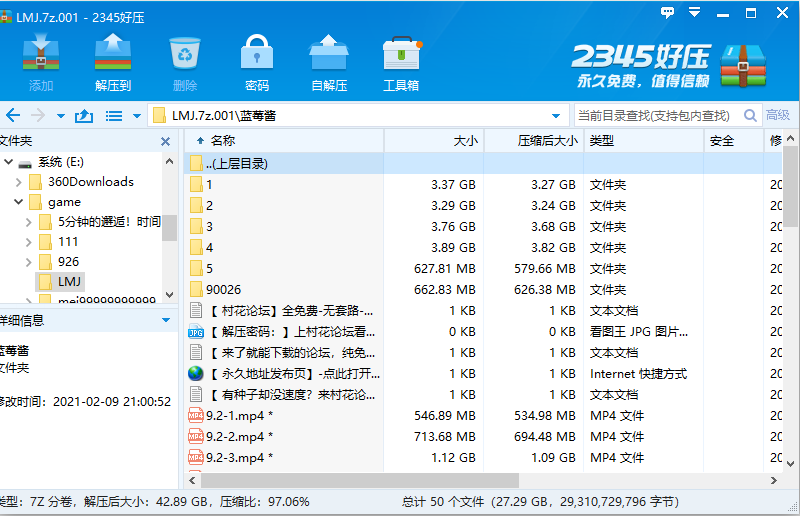The width and height of the screenshot is (800, 516).
Task: Click the back navigation arrow
Action: click(x=13, y=116)
